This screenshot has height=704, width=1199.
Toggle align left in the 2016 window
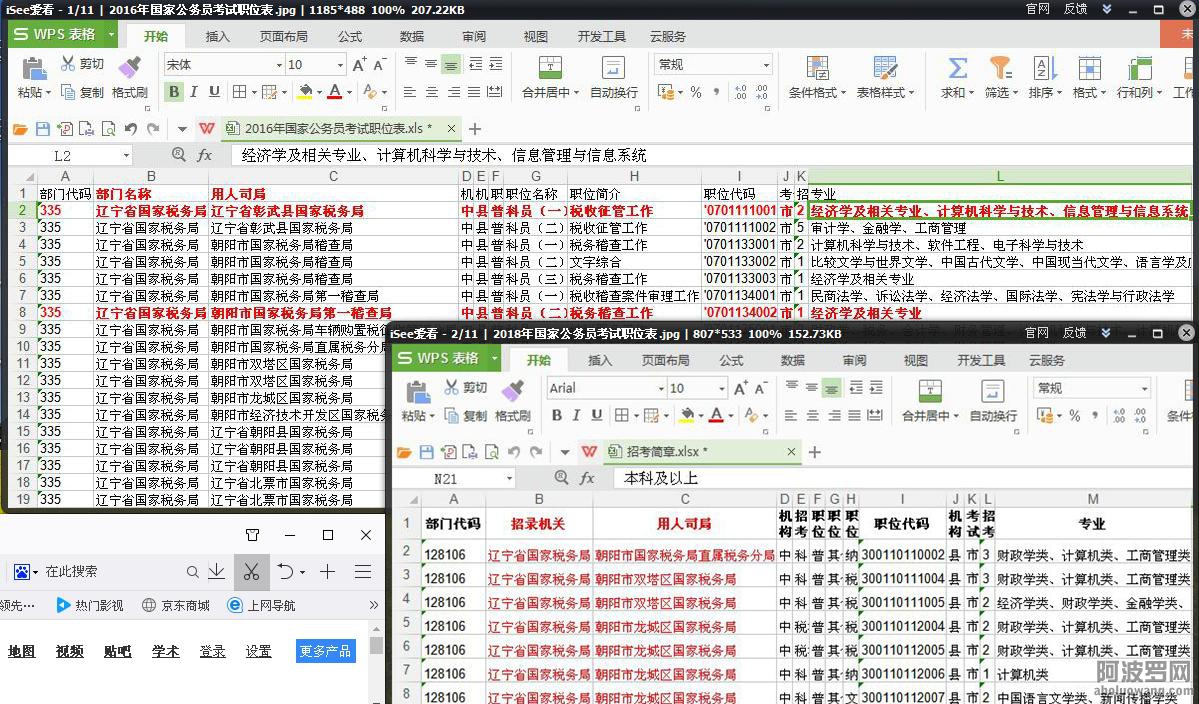410,92
